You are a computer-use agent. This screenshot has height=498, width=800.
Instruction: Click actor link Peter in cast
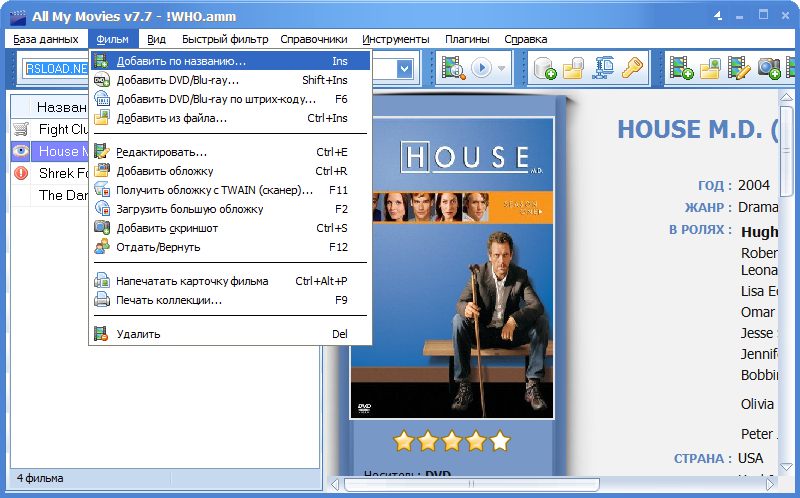(757, 434)
